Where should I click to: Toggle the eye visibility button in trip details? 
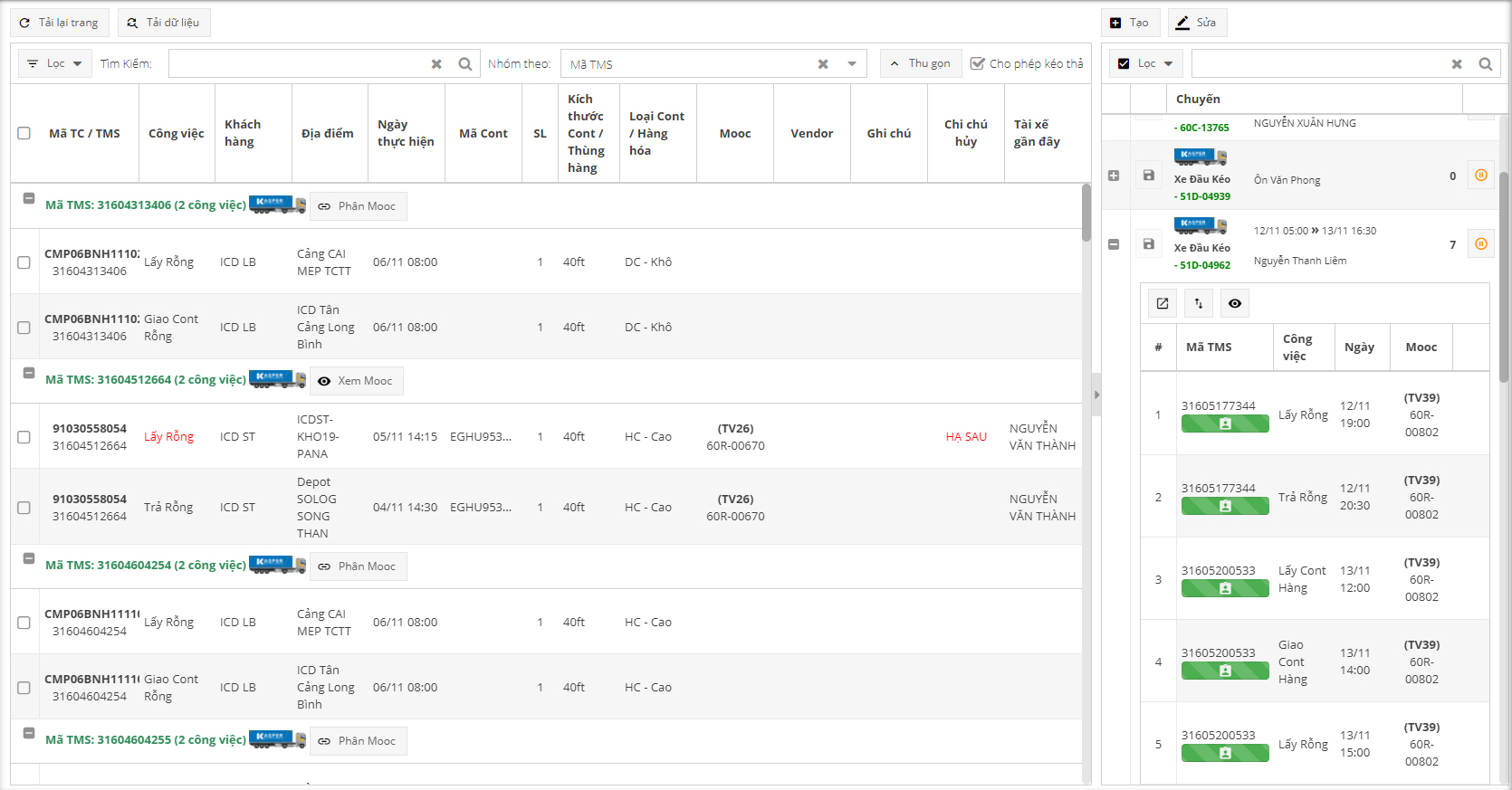[1235, 303]
